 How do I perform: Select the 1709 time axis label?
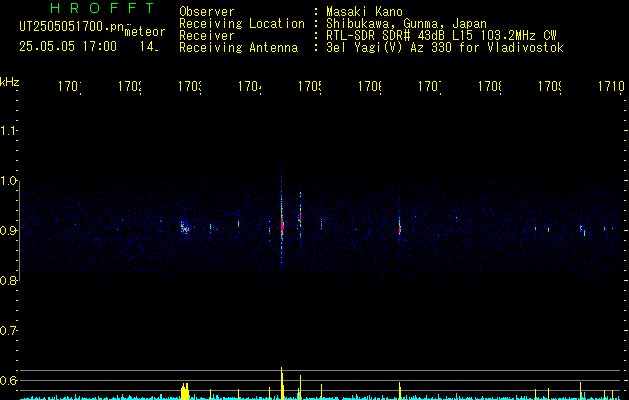(550, 86)
